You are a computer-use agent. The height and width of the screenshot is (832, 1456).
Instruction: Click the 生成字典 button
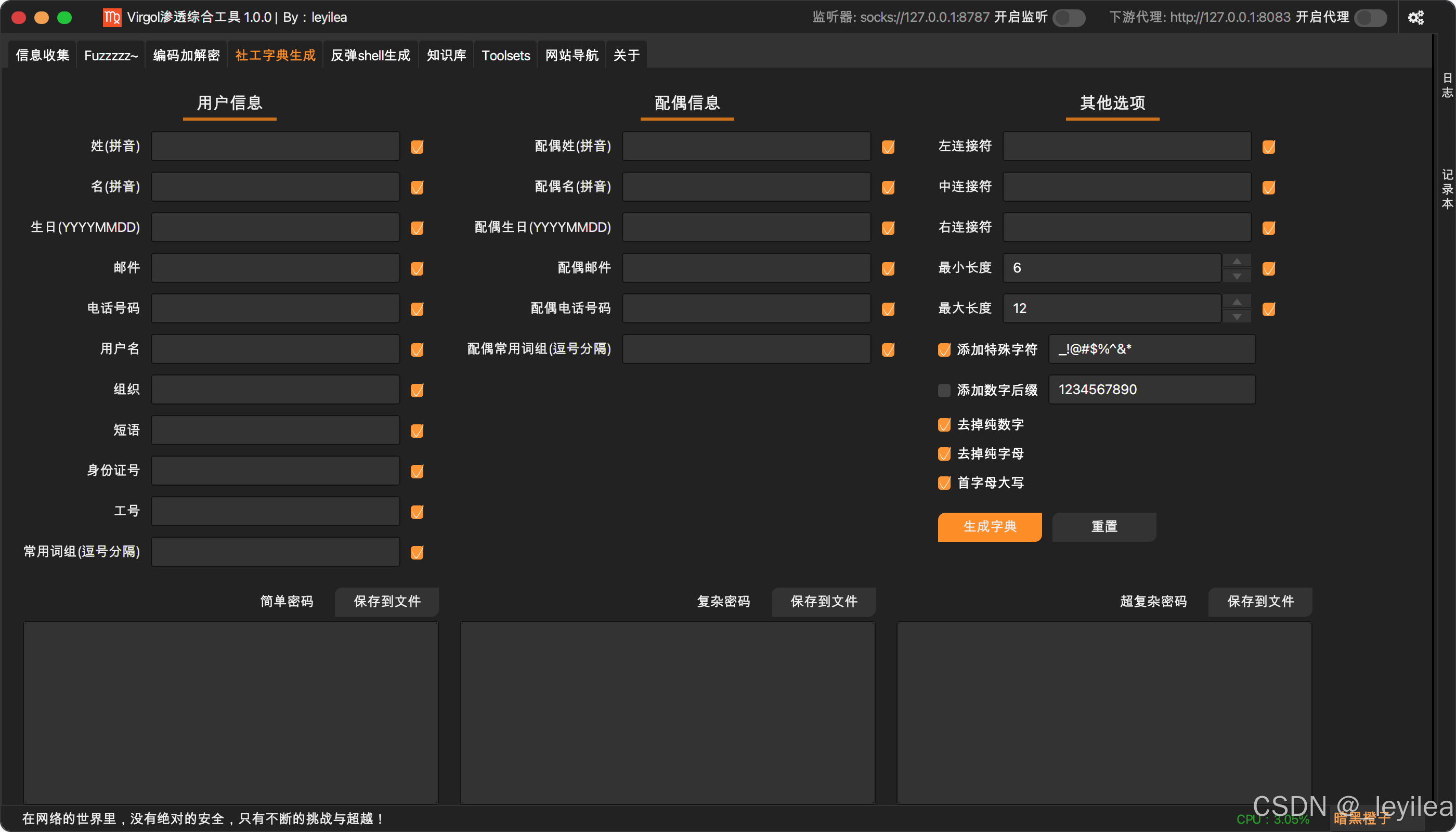click(989, 526)
